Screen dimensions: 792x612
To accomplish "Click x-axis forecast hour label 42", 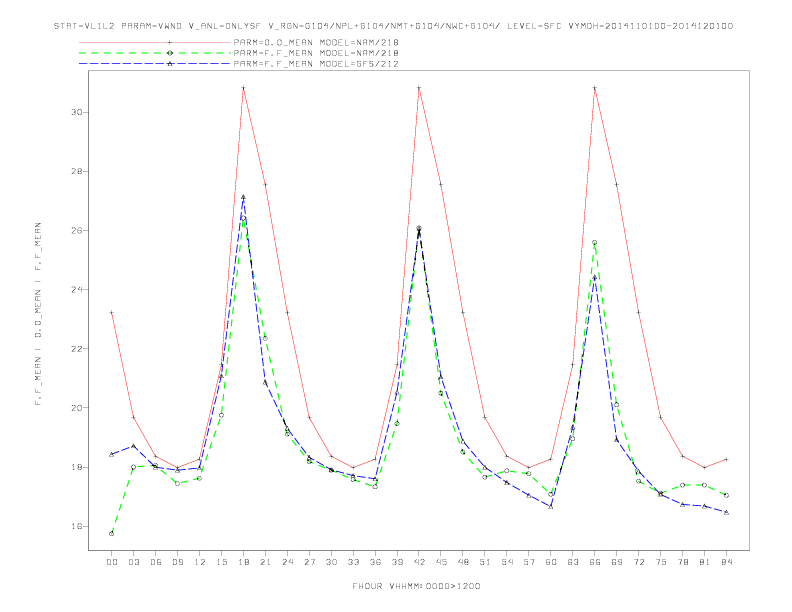I will click(x=419, y=562).
